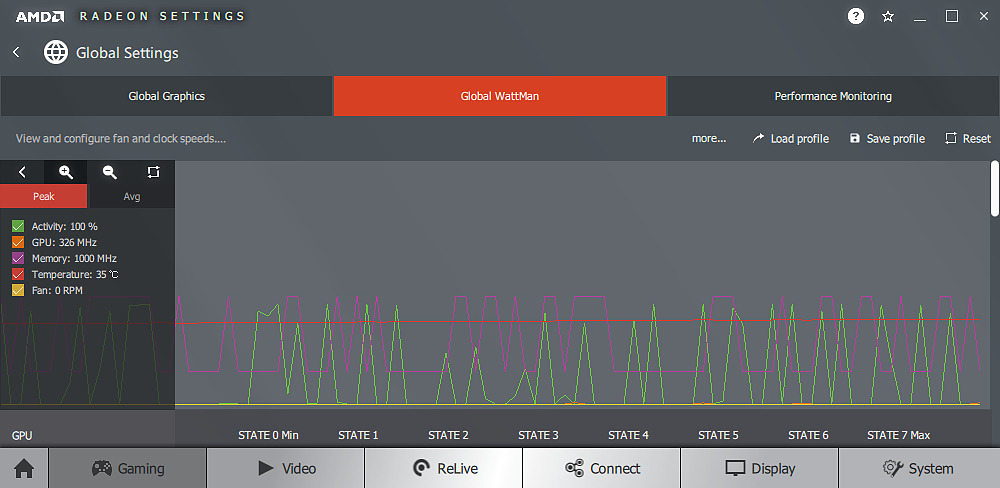Zoom out the graph with the magnifier minus
Screen dimensions: 1000x488
tap(110, 172)
